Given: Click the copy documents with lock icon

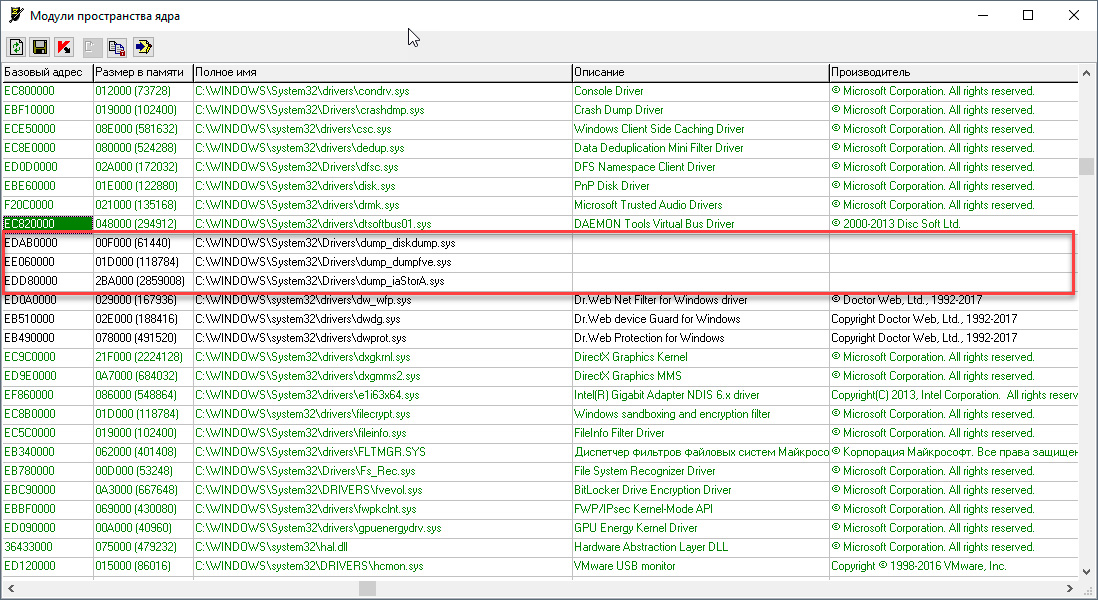Looking at the screenshot, I should [117, 46].
